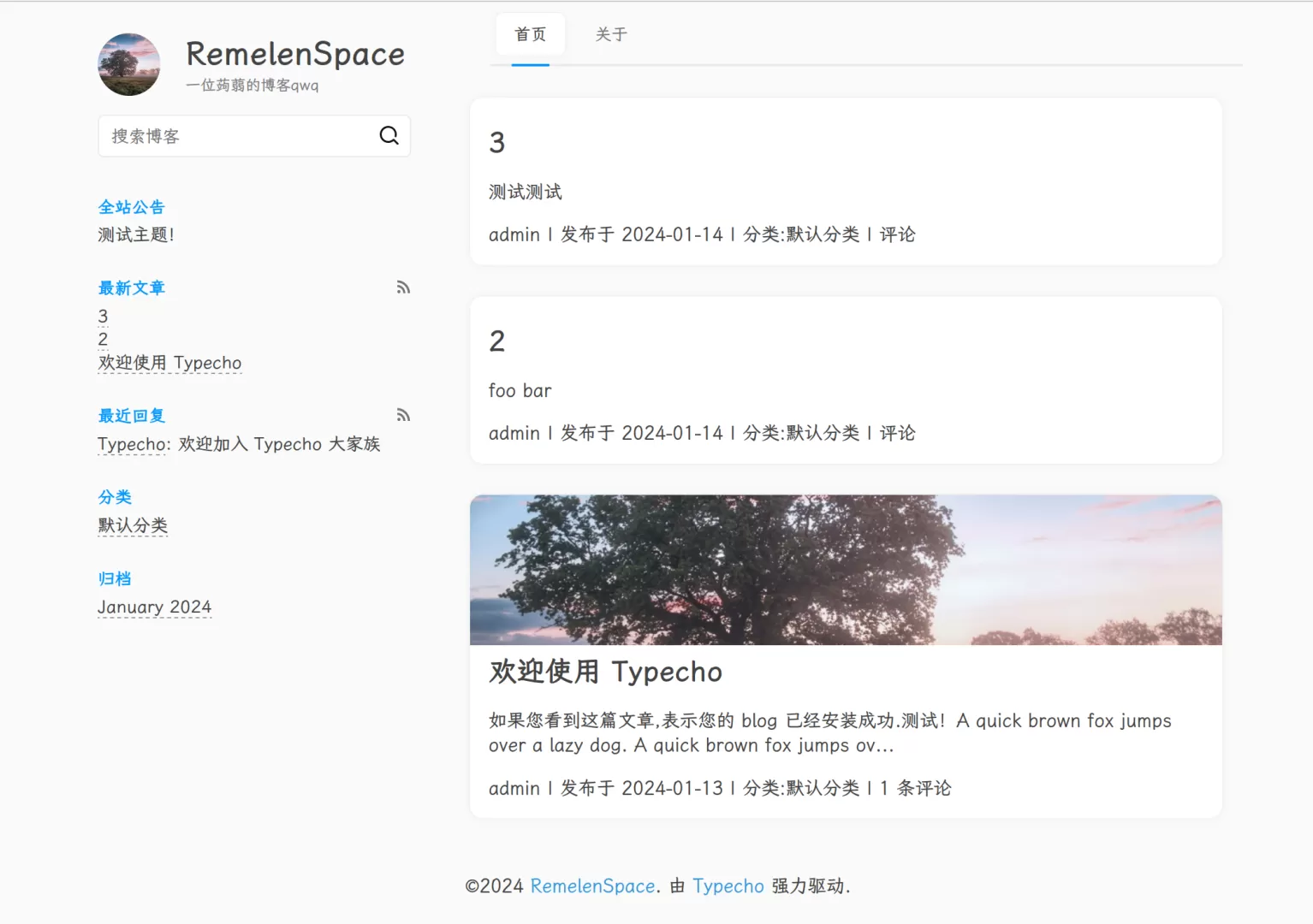This screenshot has height=924, width=1313.
Task: Open January 2024 archive
Action: (x=154, y=607)
